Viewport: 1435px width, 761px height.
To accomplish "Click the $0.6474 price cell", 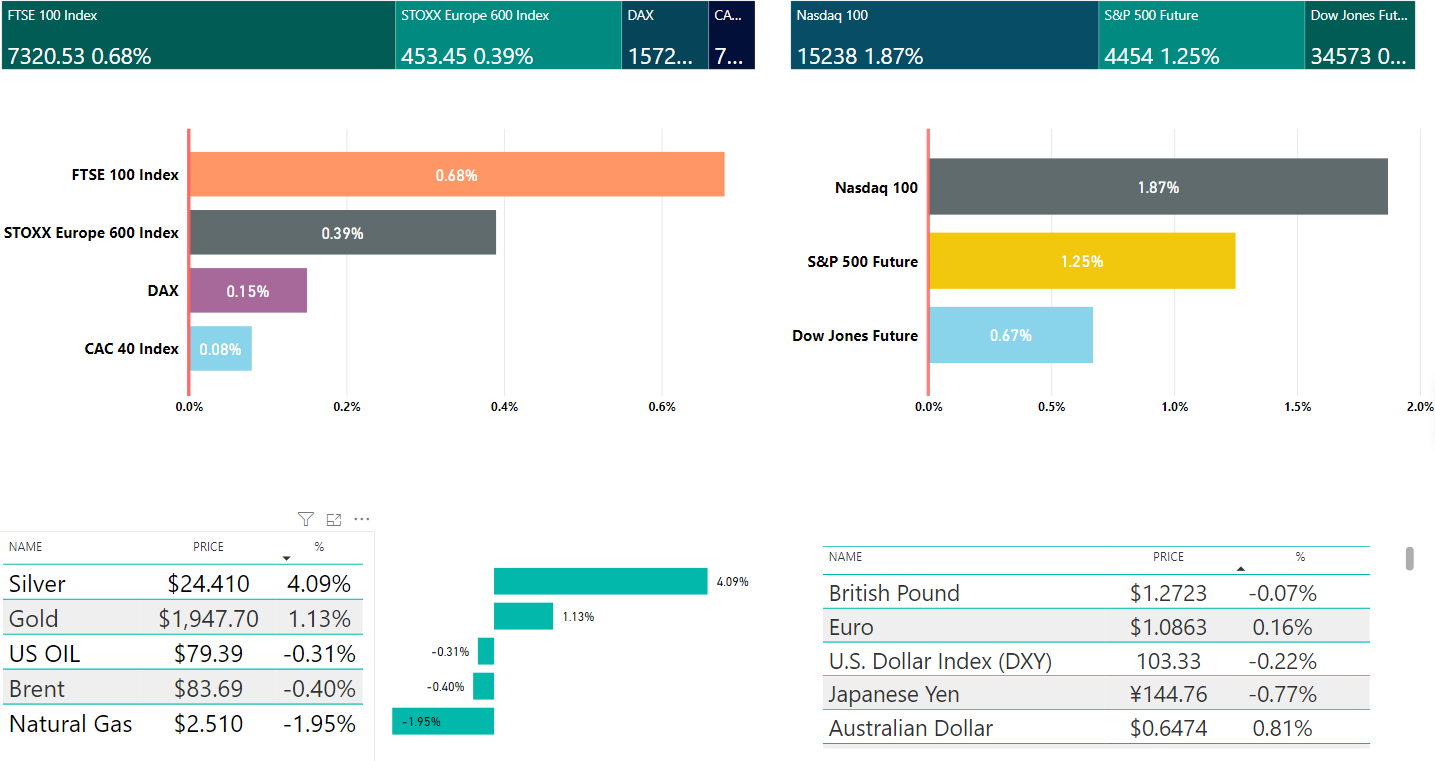I will tap(1168, 728).
